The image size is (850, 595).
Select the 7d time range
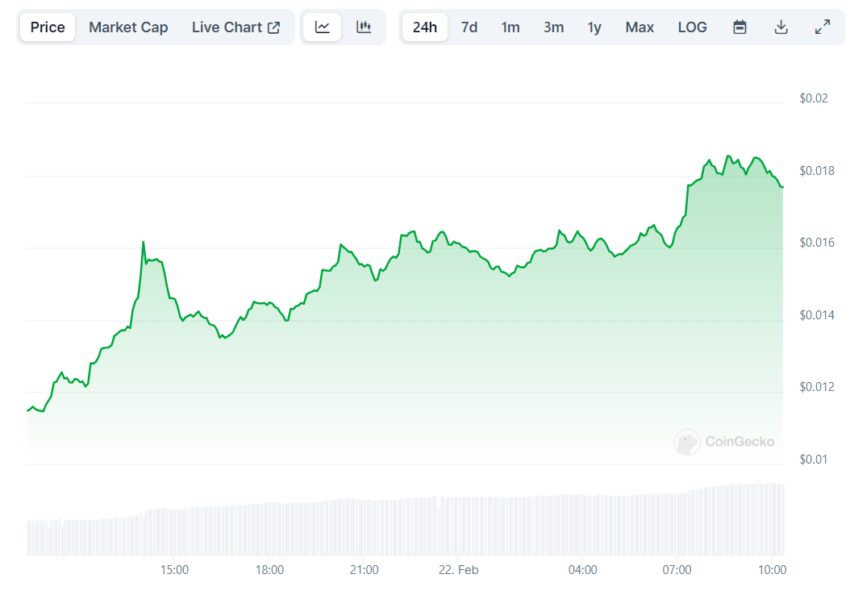(x=469, y=27)
